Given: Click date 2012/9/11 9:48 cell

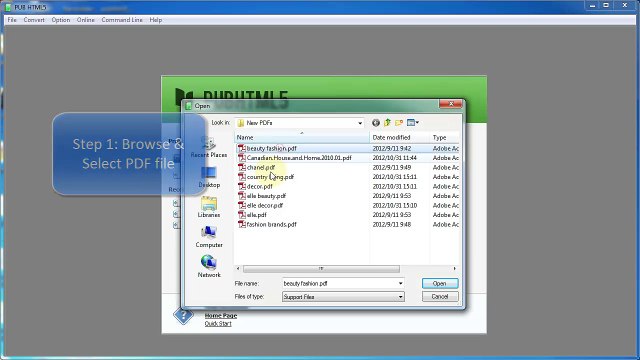Looking at the screenshot, I should [x=391, y=224].
